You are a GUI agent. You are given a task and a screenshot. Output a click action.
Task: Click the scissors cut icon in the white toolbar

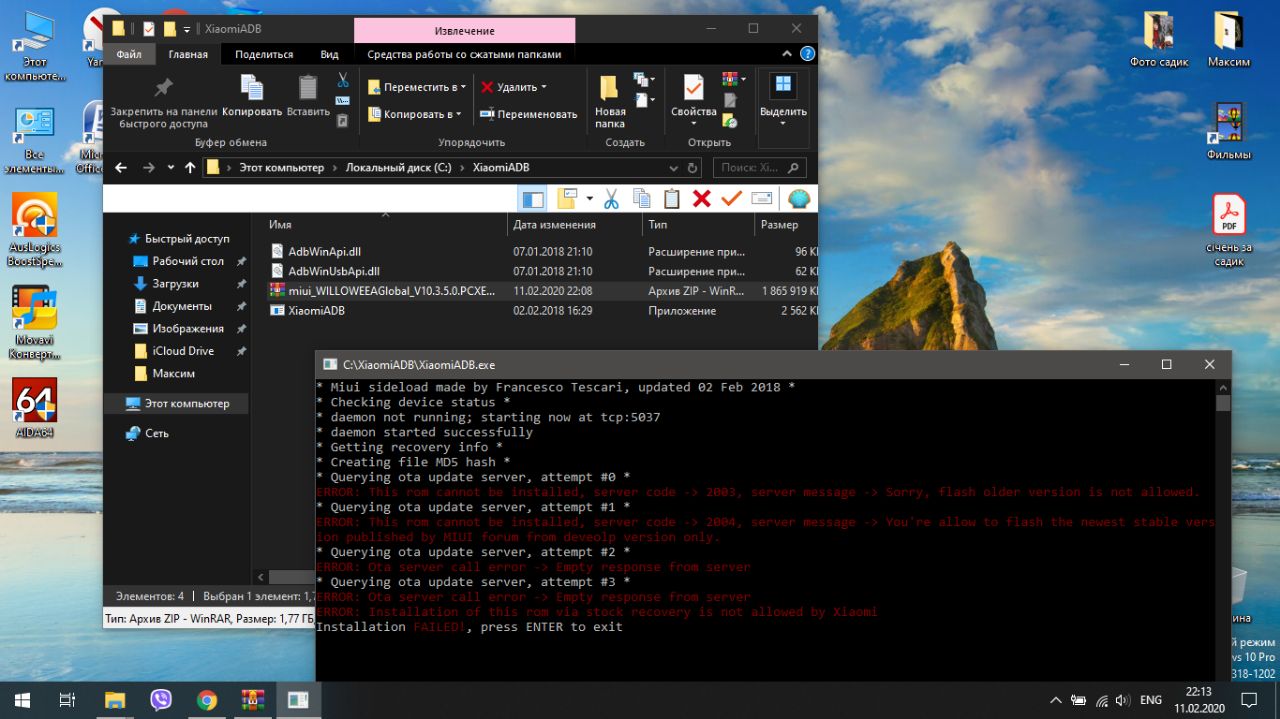tap(611, 199)
